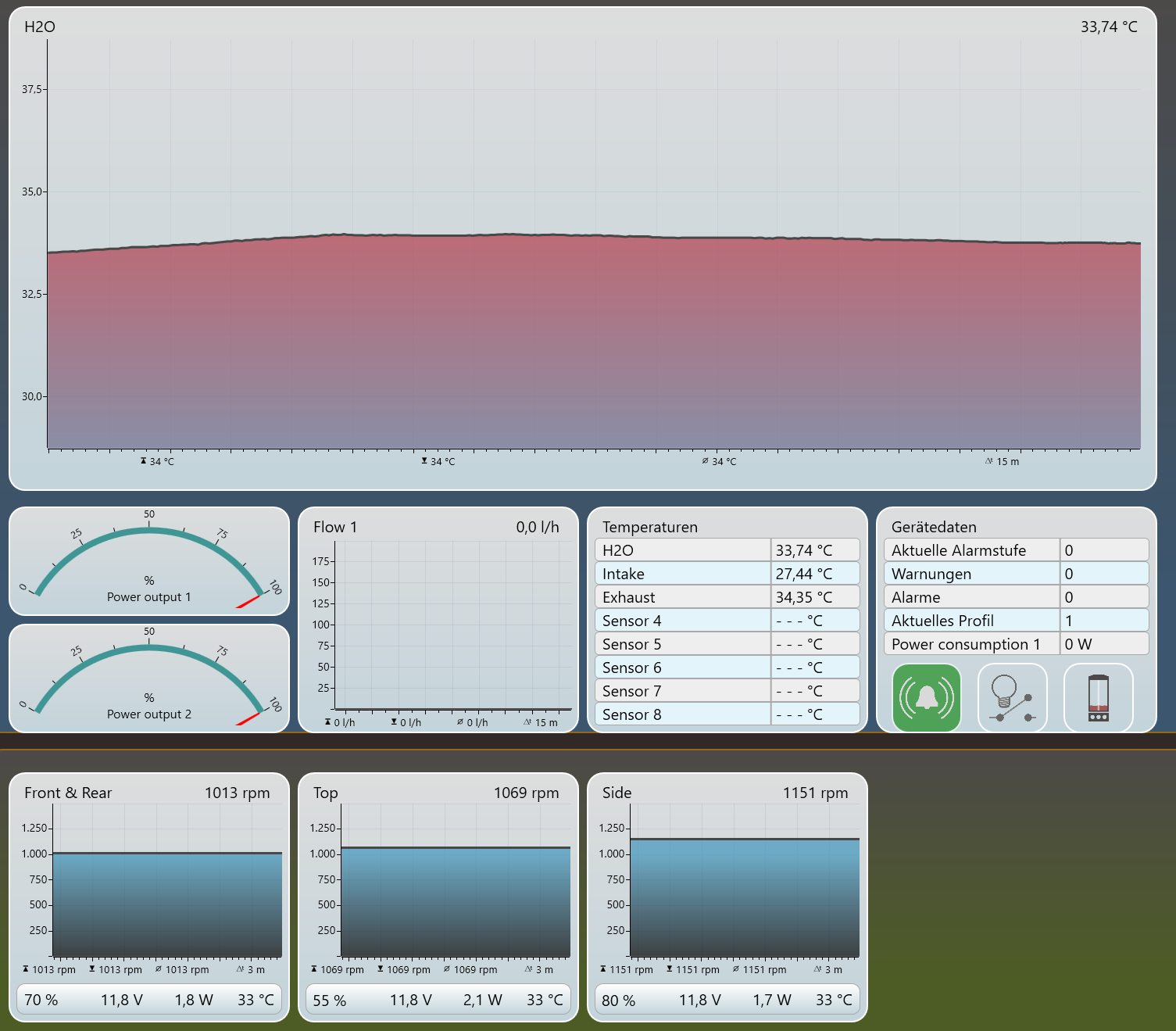Click the Side fan rpm chart
1176x1031 pixels.
(x=745, y=881)
